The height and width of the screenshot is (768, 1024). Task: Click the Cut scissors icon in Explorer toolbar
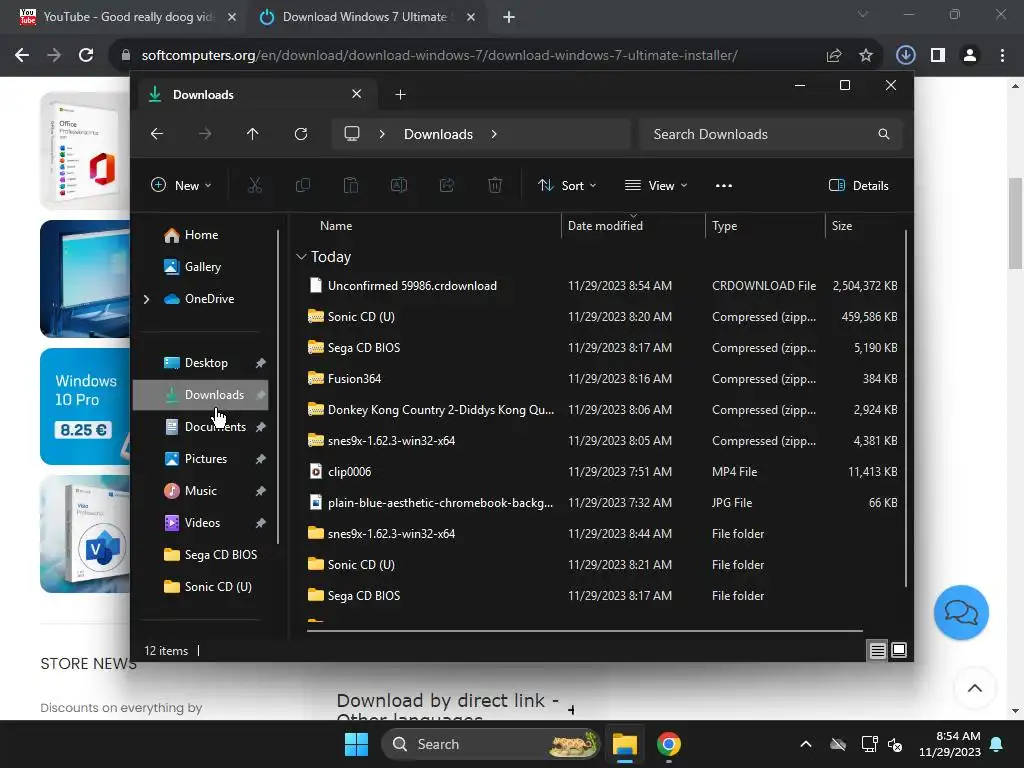[255, 185]
